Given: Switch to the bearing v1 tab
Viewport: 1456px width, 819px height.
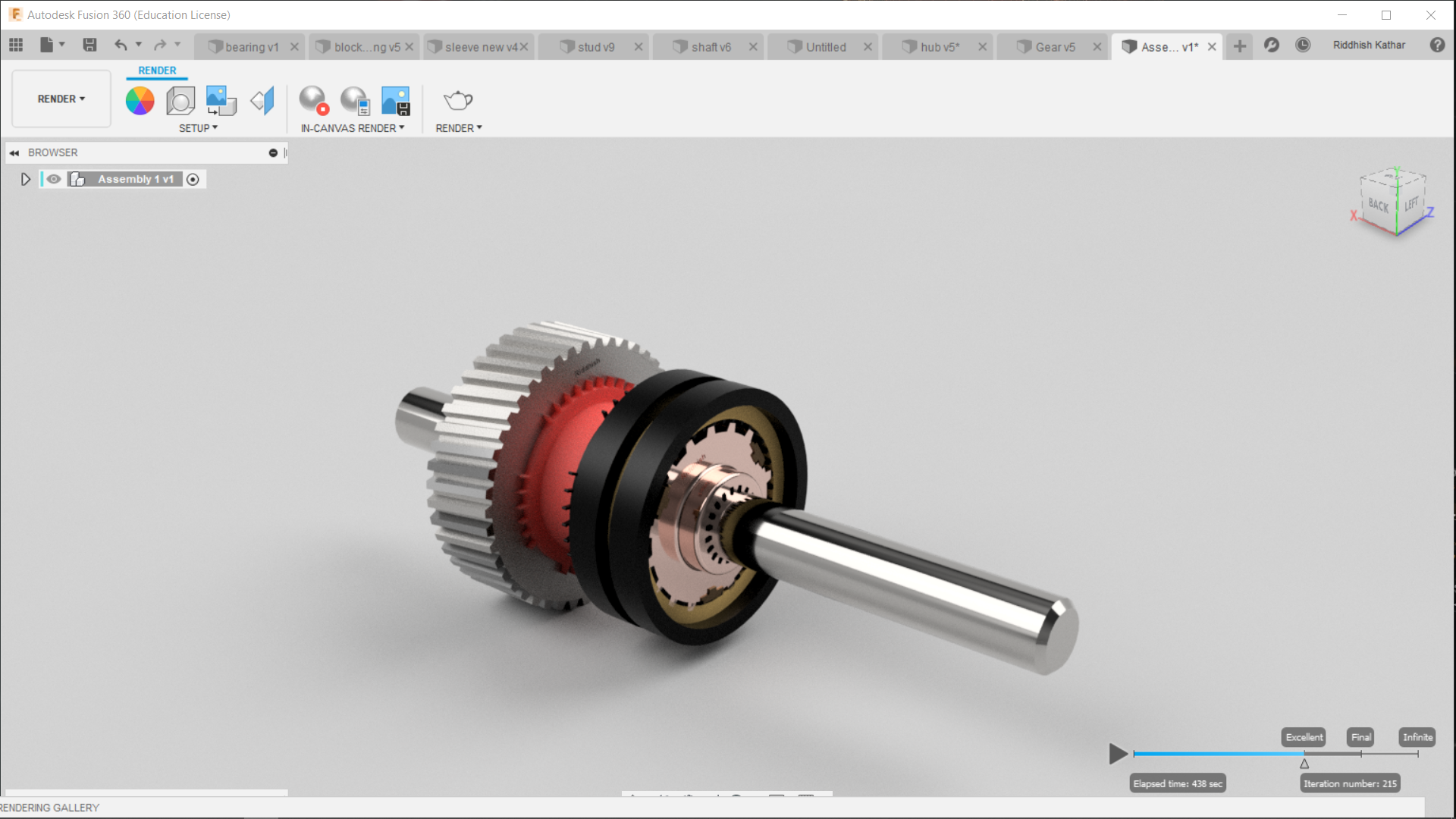Looking at the screenshot, I should click(x=243, y=47).
